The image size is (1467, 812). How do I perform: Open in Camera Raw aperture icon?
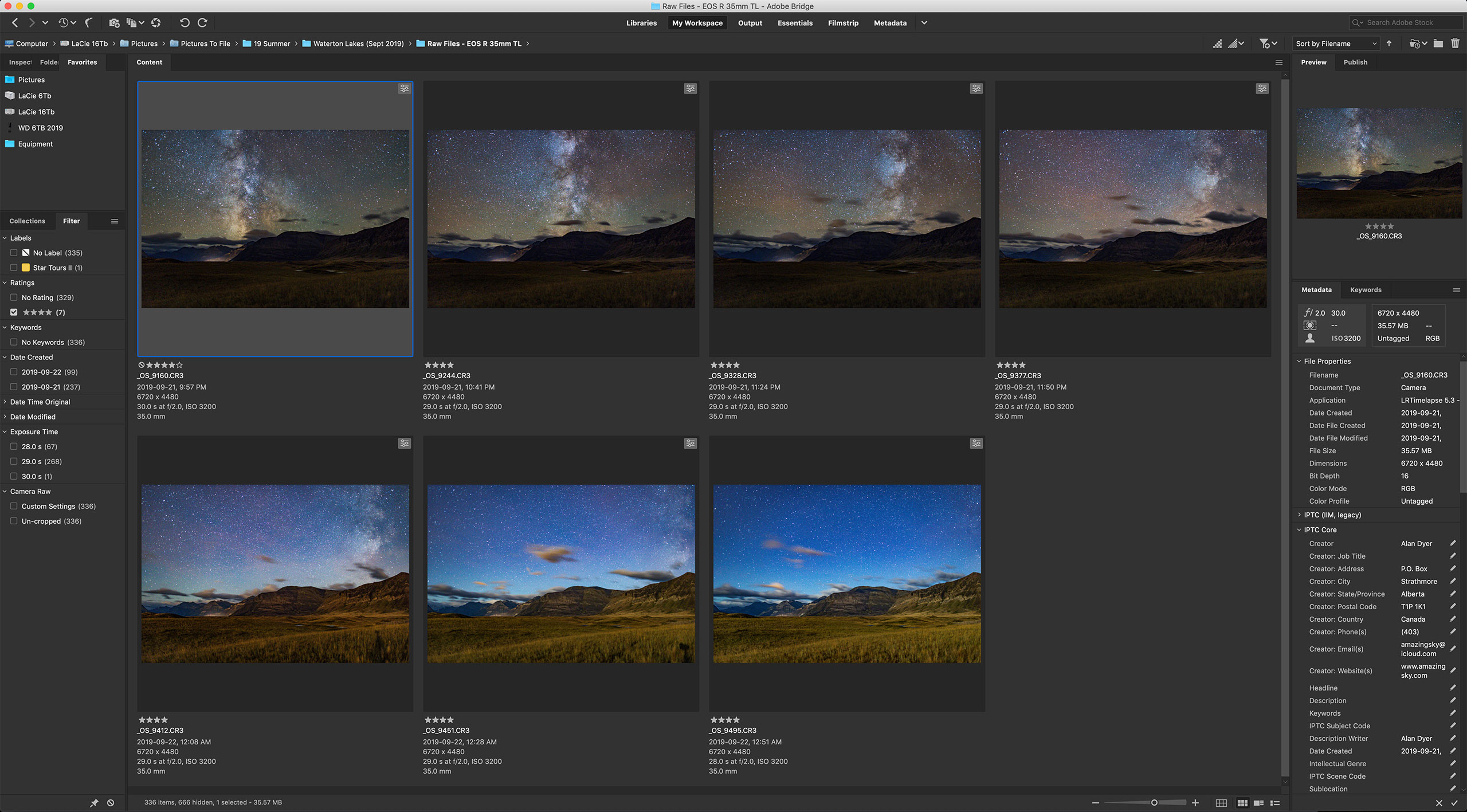(x=156, y=23)
